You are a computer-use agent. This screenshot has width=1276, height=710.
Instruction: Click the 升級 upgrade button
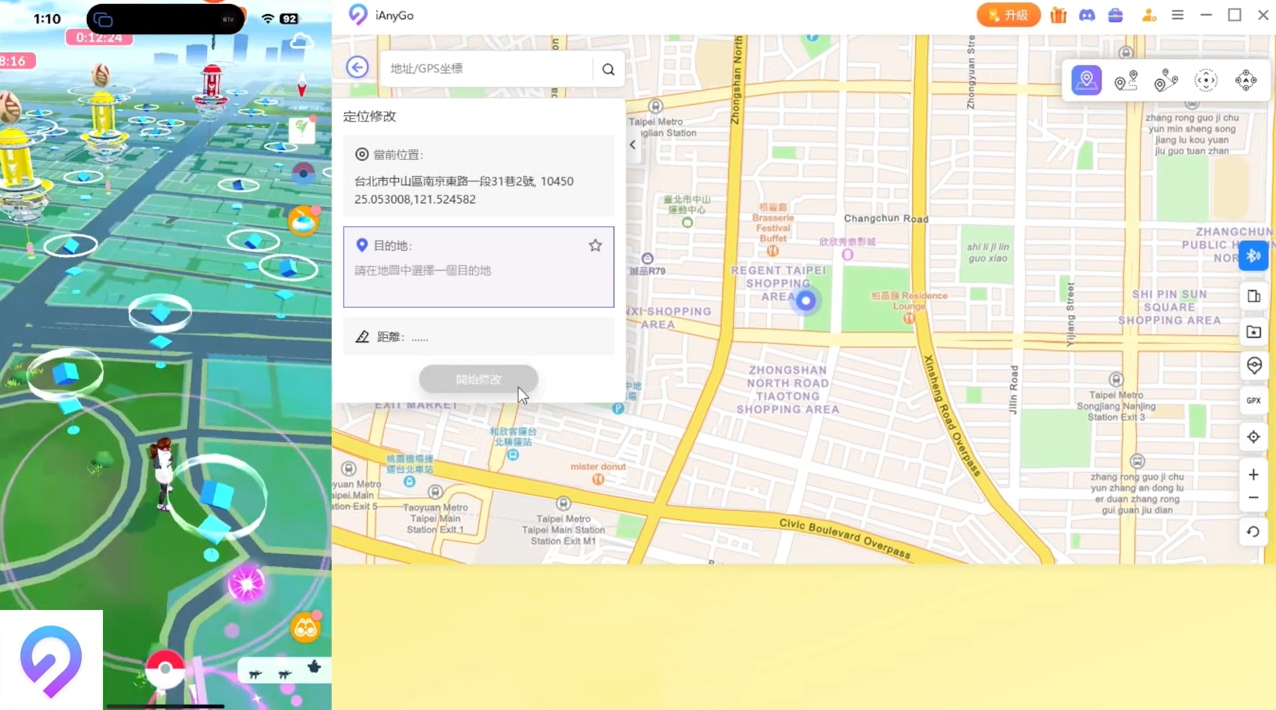click(x=1008, y=15)
